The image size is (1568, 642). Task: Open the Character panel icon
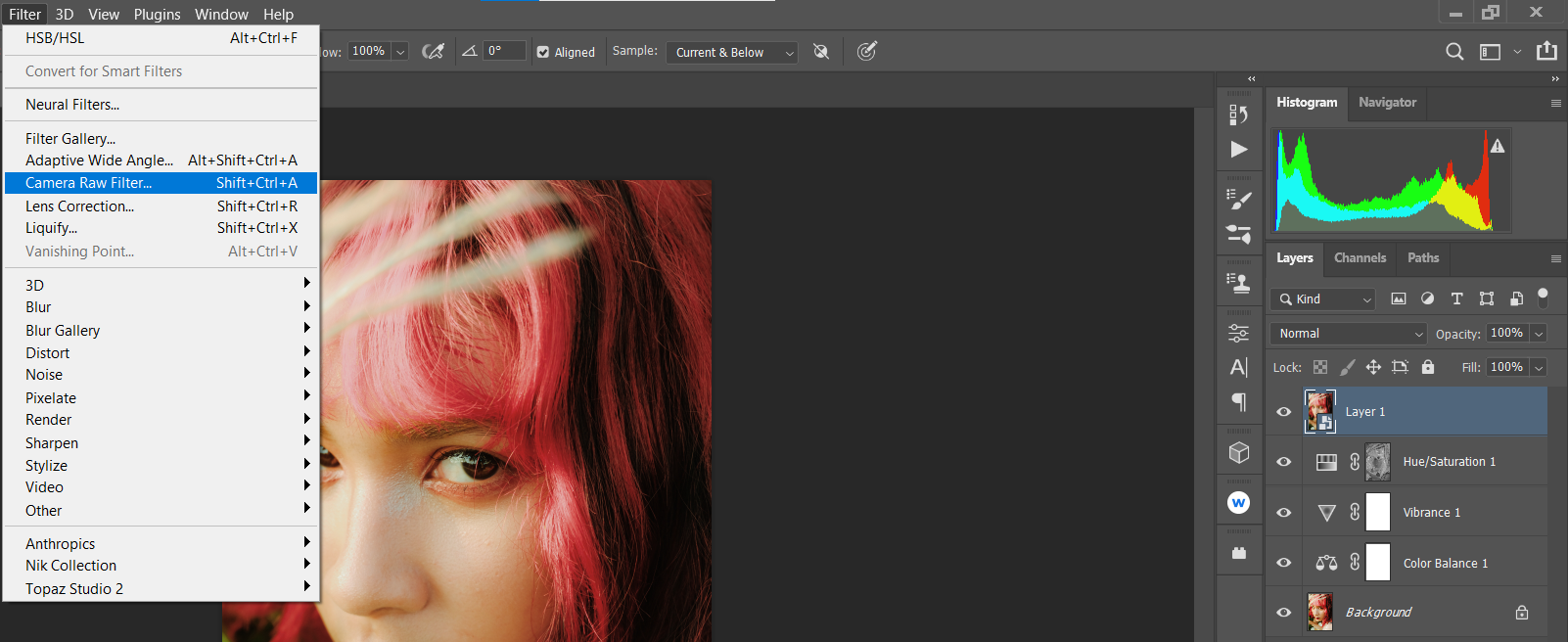1238,367
